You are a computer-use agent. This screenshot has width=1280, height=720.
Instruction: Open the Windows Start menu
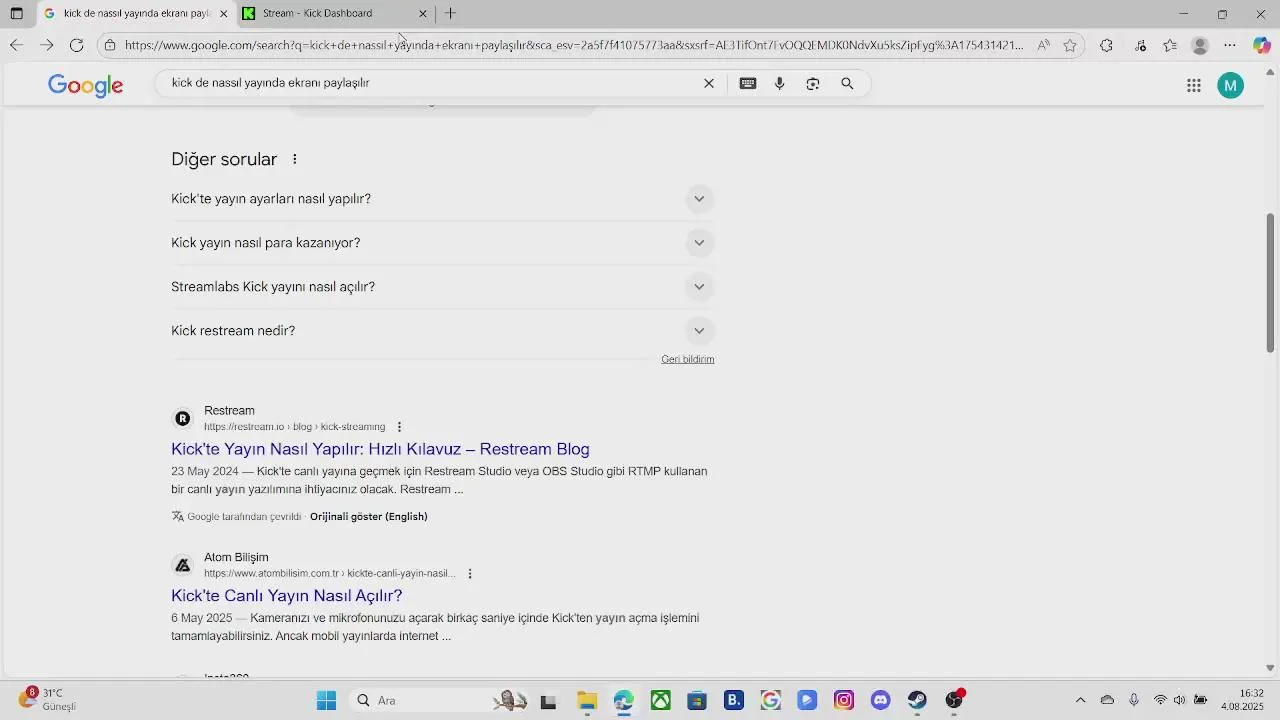(x=326, y=700)
